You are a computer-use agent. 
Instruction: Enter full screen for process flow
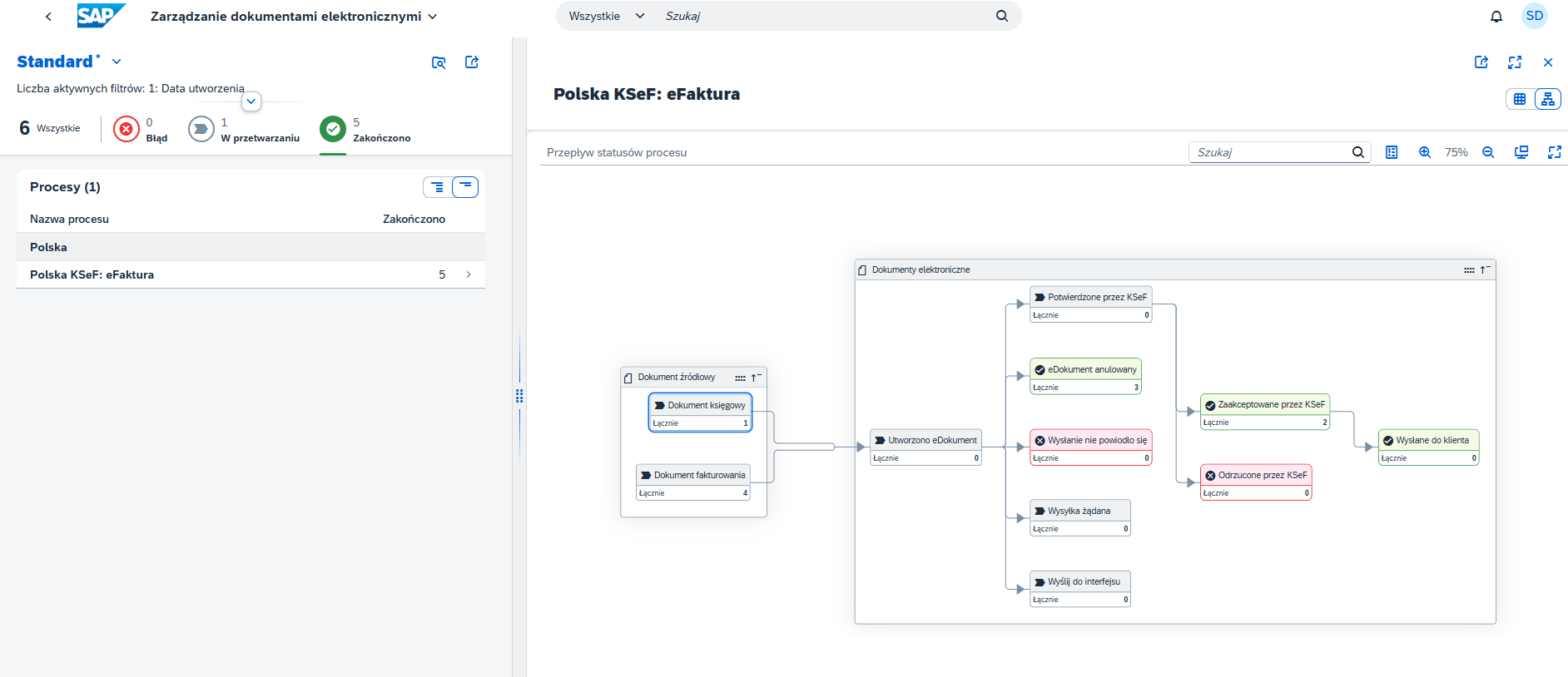tap(1554, 152)
